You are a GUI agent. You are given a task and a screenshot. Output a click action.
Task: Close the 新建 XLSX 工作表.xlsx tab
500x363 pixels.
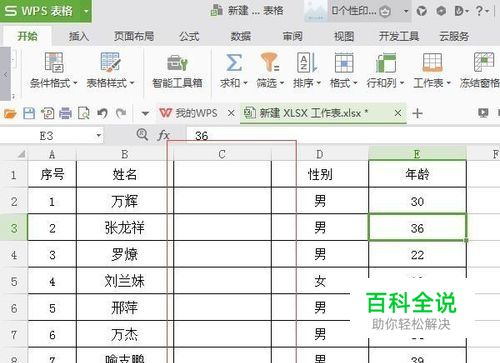(398, 113)
